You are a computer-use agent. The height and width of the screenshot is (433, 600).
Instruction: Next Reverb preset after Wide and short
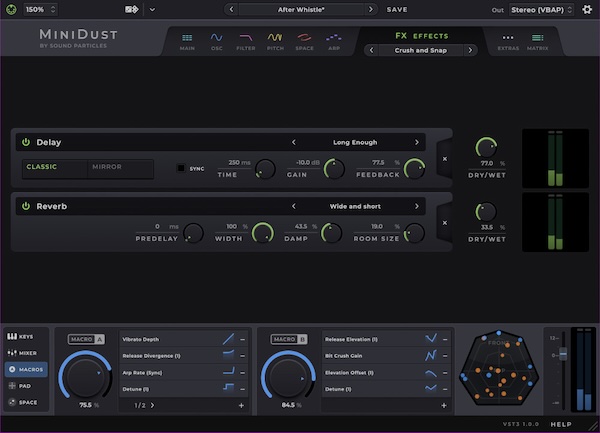(x=416, y=206)
